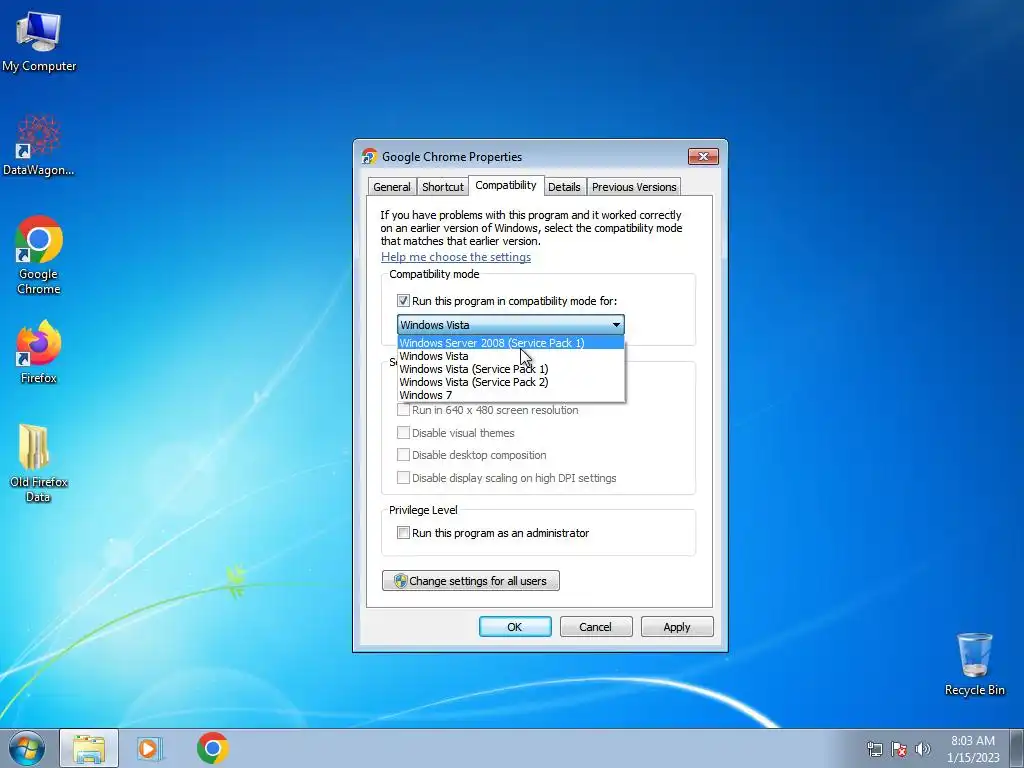Screen dimensions: 1024x768
Task: Choose Windows 7 in the list
Action: (x=511, y=395)
